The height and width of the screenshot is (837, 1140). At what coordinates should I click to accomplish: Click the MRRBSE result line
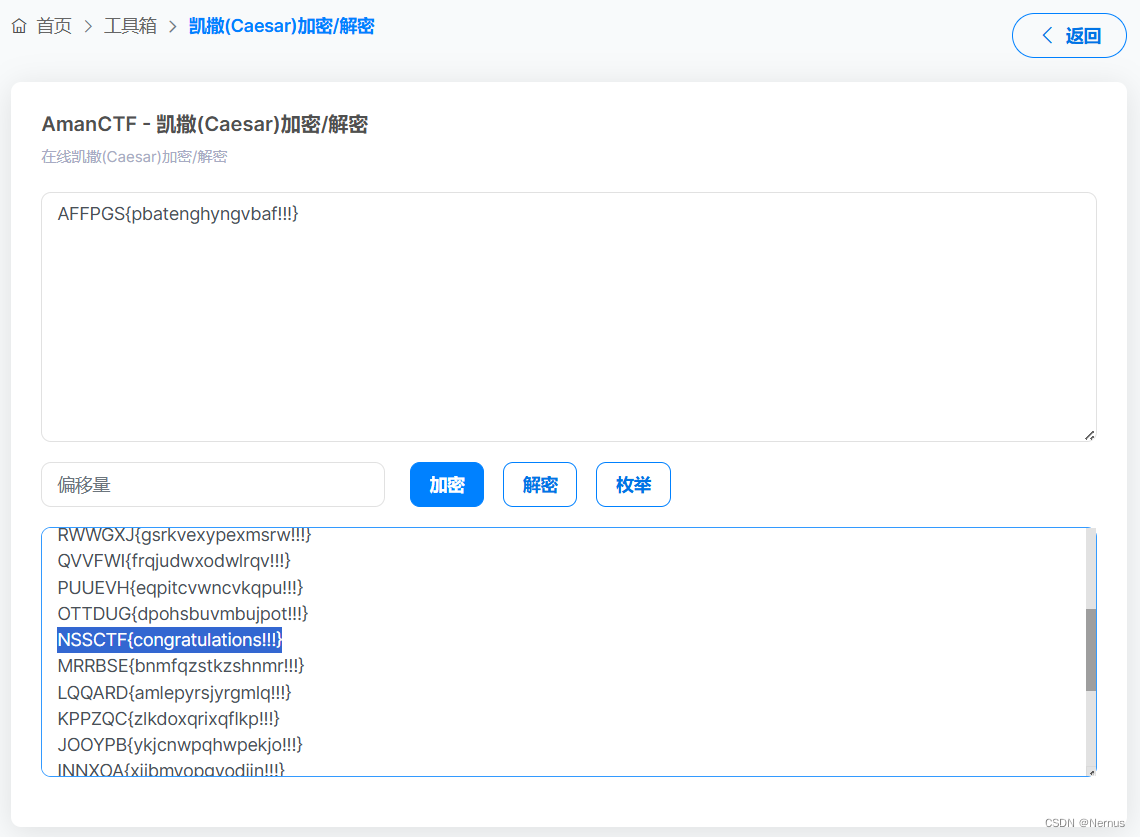point(180,665)
